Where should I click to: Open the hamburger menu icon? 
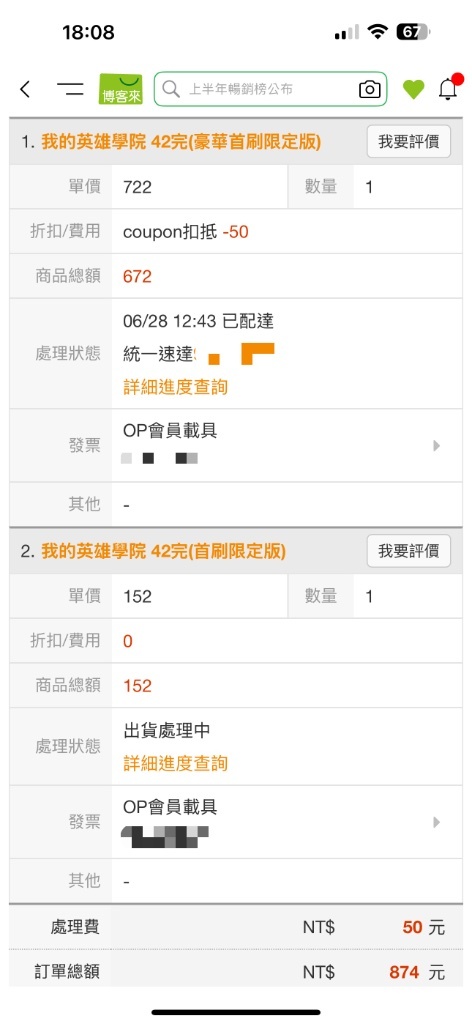70,89
